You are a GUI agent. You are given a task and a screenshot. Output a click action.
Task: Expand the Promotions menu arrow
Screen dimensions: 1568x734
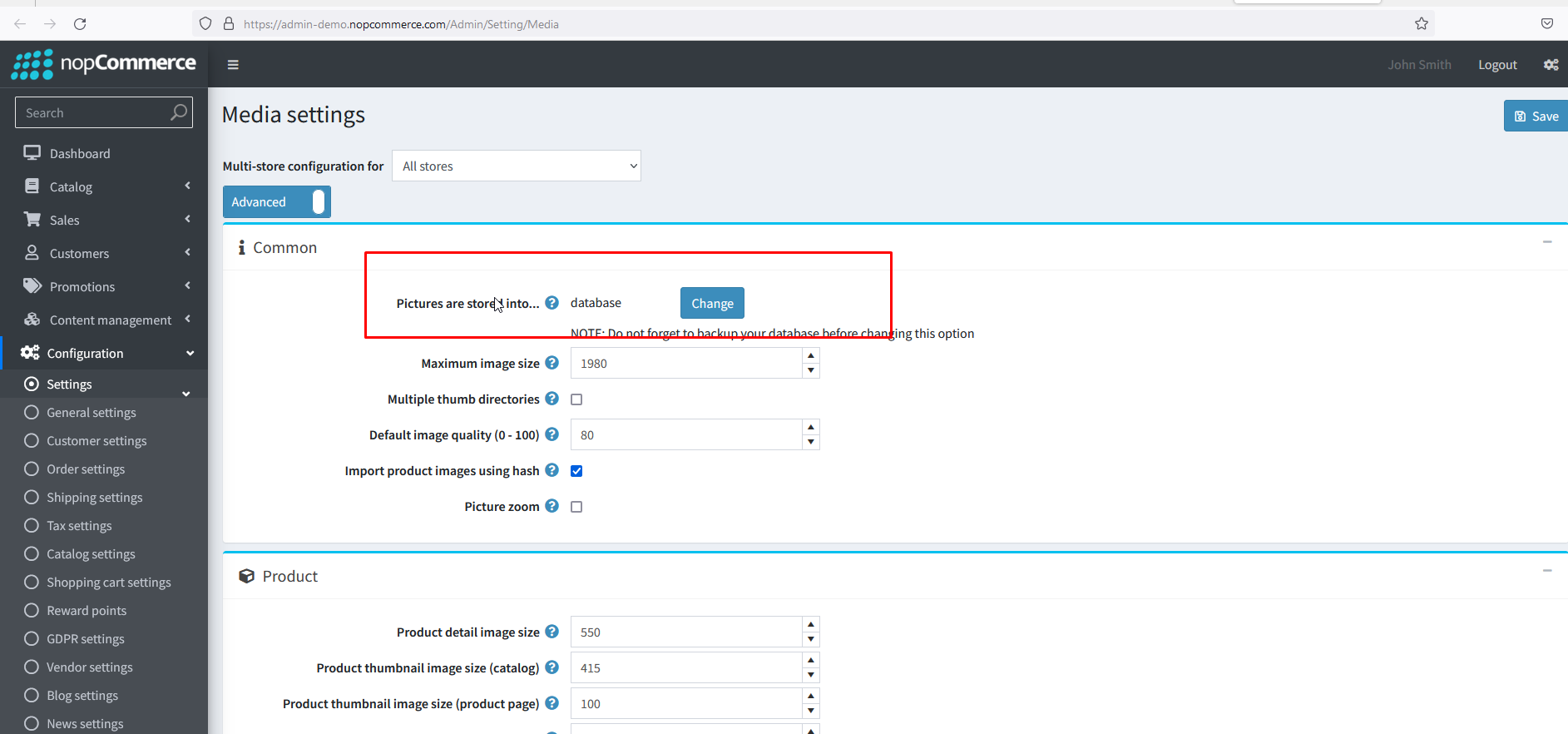188,285
